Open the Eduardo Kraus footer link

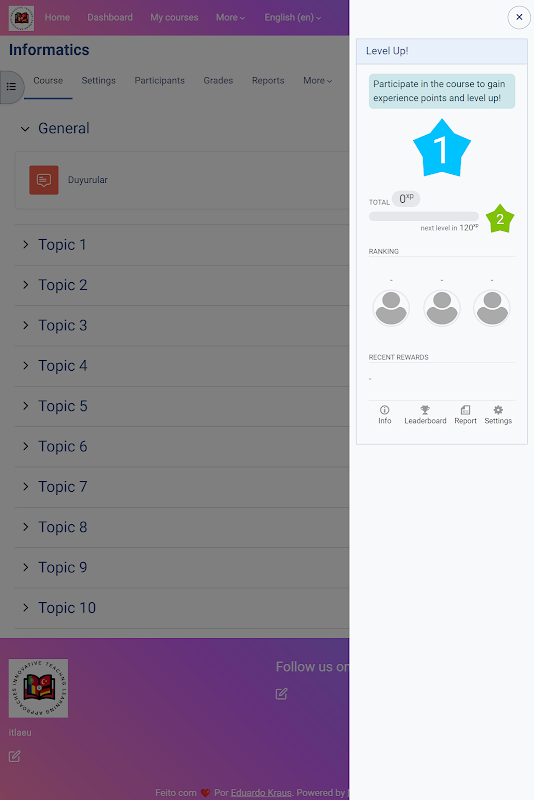(261, 792)
